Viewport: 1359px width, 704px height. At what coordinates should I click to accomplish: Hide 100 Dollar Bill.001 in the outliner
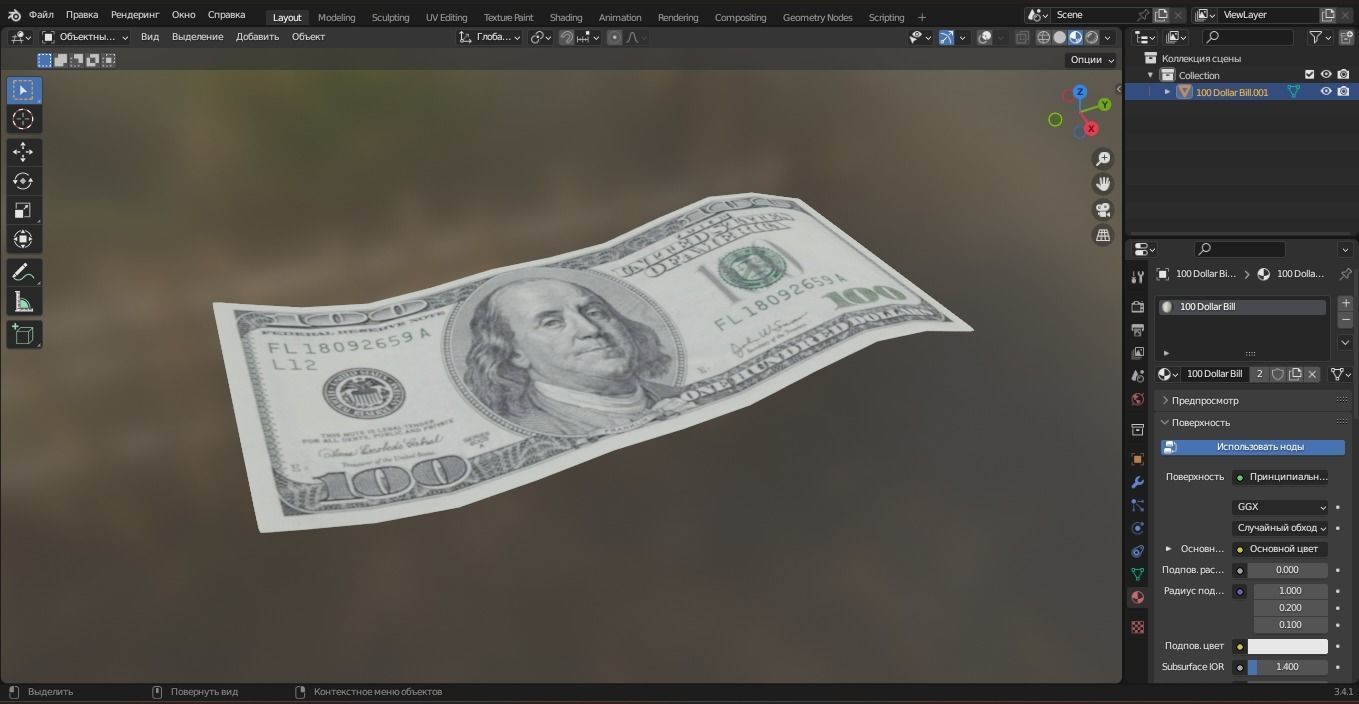coord(1325,91)
